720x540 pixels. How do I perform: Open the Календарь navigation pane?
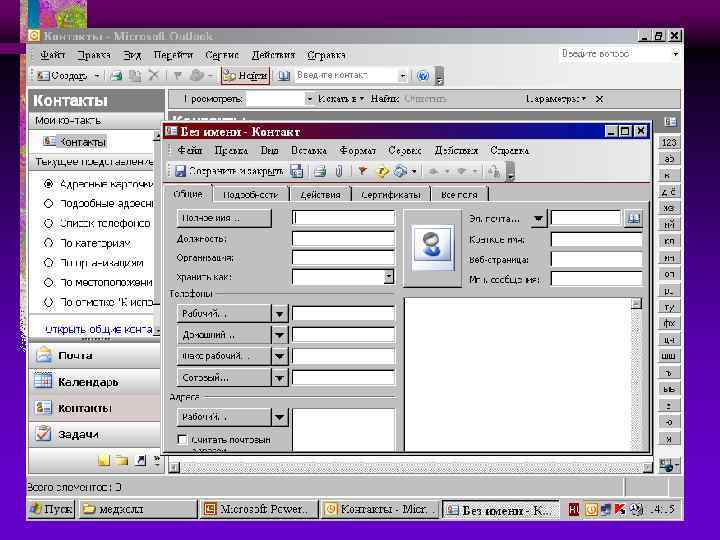pos(95,382)
